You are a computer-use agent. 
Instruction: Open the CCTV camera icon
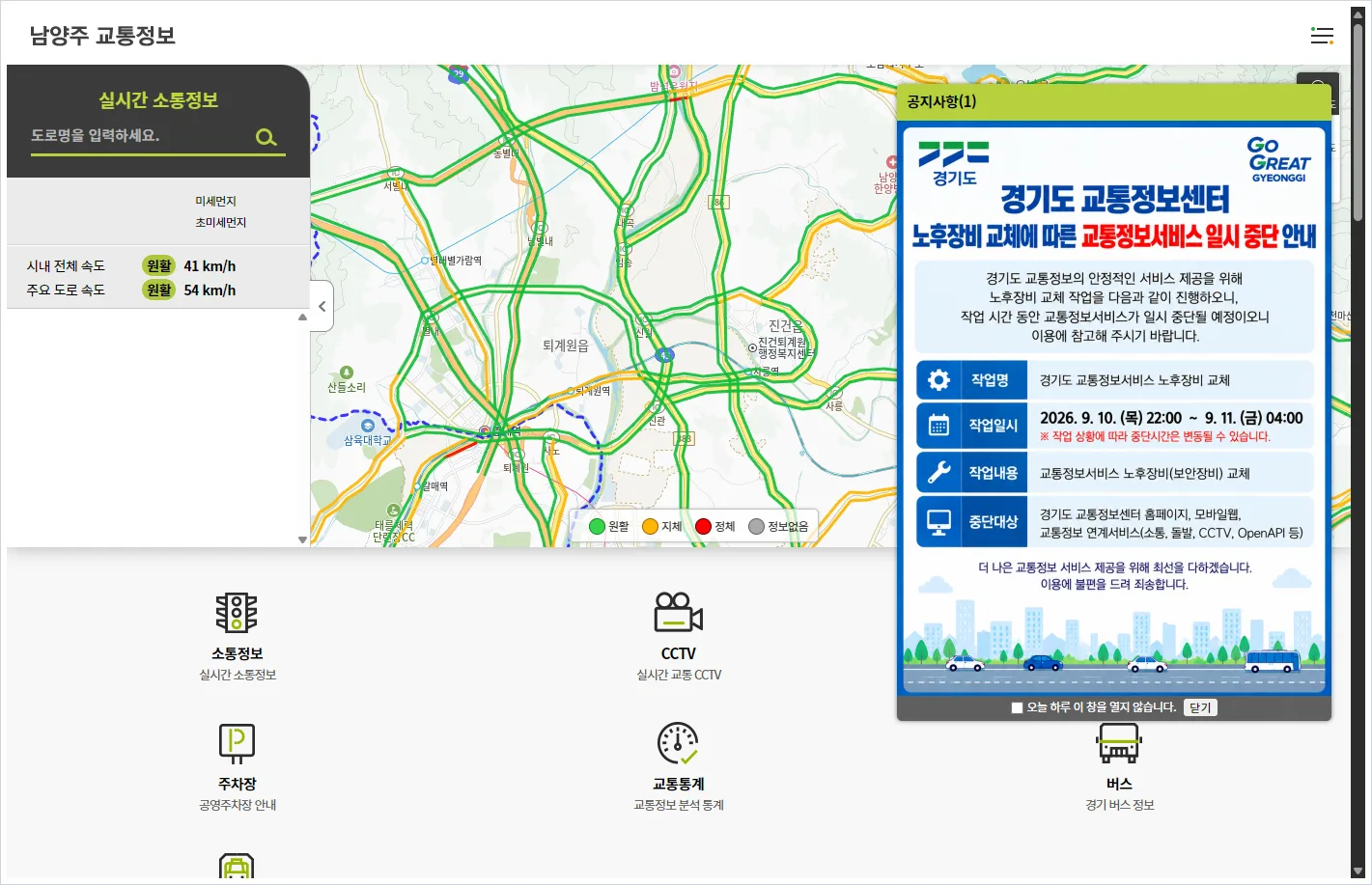(x=679, y=613)
